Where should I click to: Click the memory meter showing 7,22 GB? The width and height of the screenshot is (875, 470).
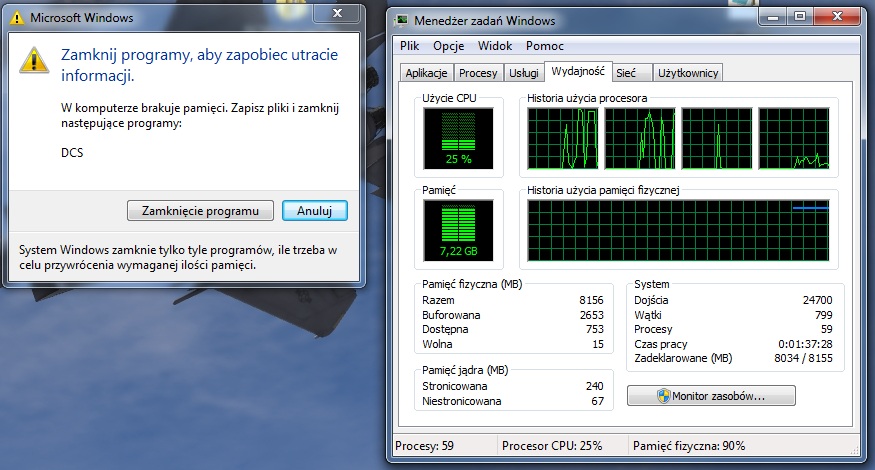[458, 230]
